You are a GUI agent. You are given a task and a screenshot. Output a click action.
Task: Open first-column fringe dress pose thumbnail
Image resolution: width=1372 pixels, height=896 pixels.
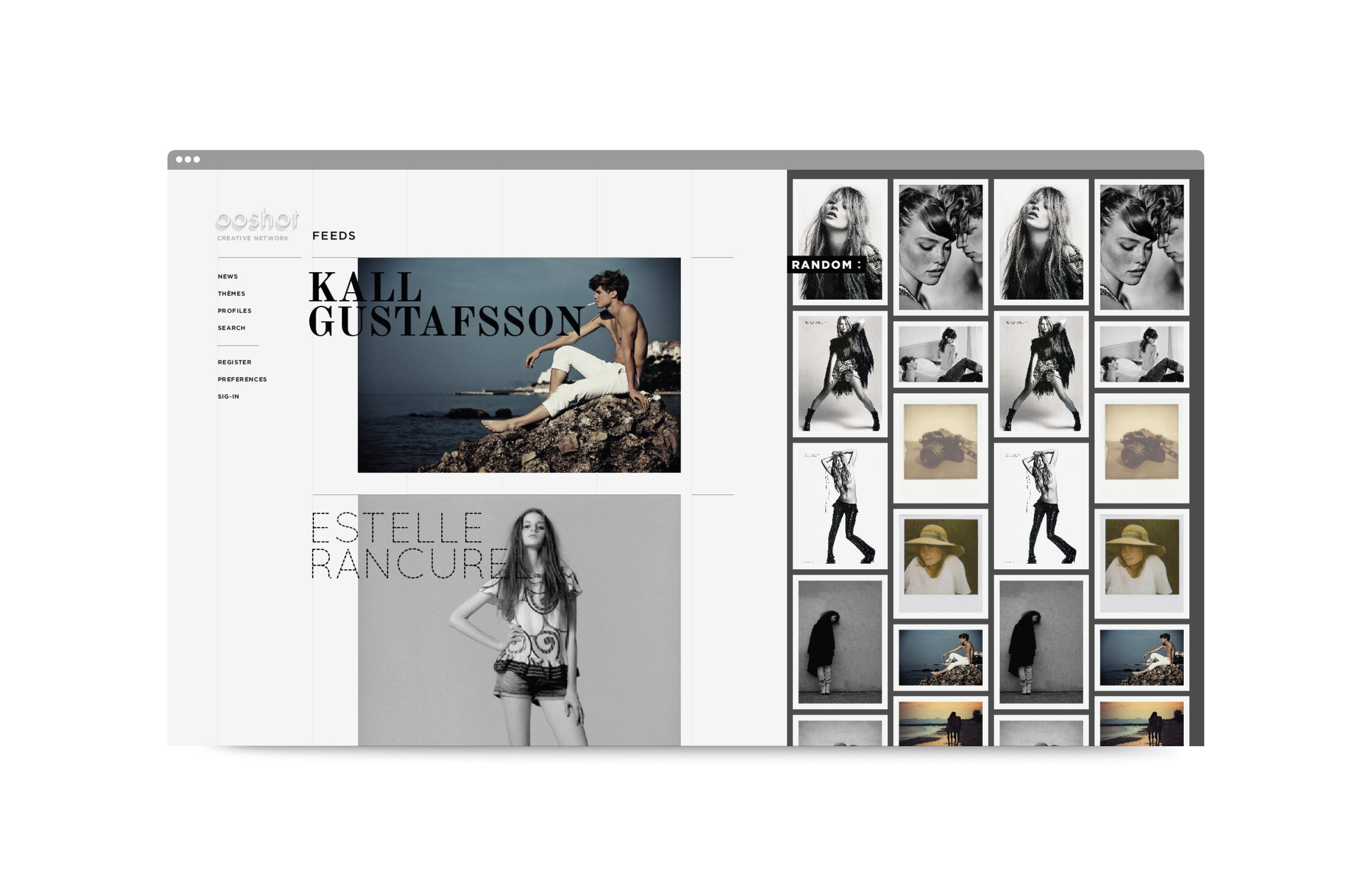click(840, 374)
